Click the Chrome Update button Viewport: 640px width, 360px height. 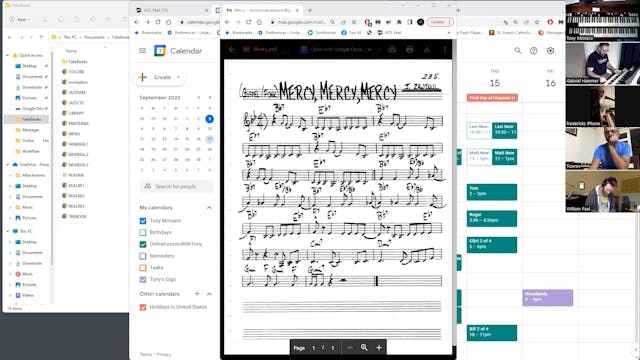point(440,22)
